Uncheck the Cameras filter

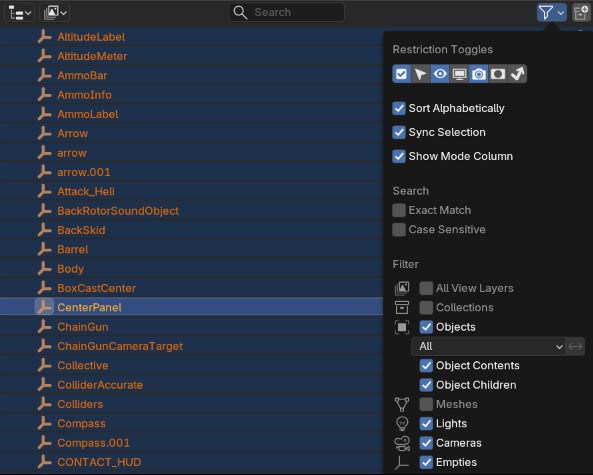tap(426, 442)
